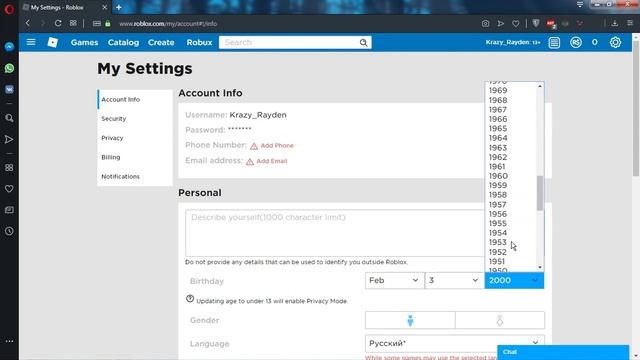Image resolution: width=640 pixels, height=360 pixels.
Task: Focus the Describe yourself text area
Action: coord(335,233)
